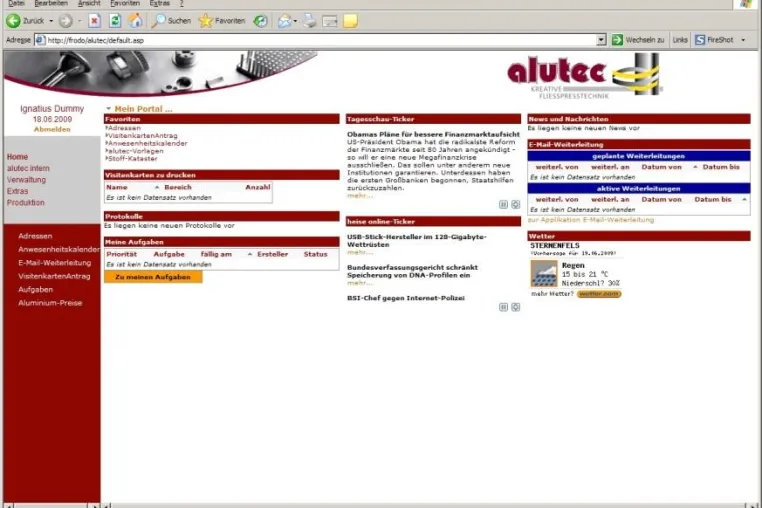Screen dimensions: 762x508
Task: Open the address bar dropdown arrow
Action: coord(601,40)
